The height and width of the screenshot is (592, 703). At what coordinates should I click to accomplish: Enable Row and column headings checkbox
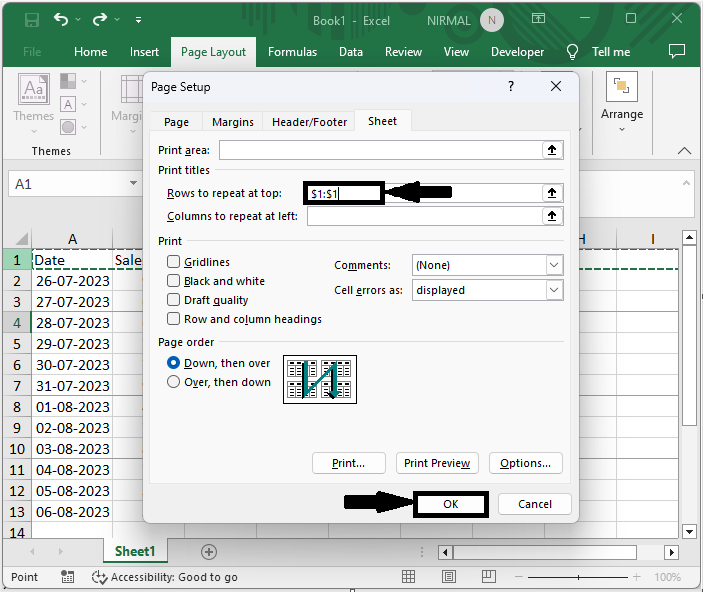tap(174, 319)
